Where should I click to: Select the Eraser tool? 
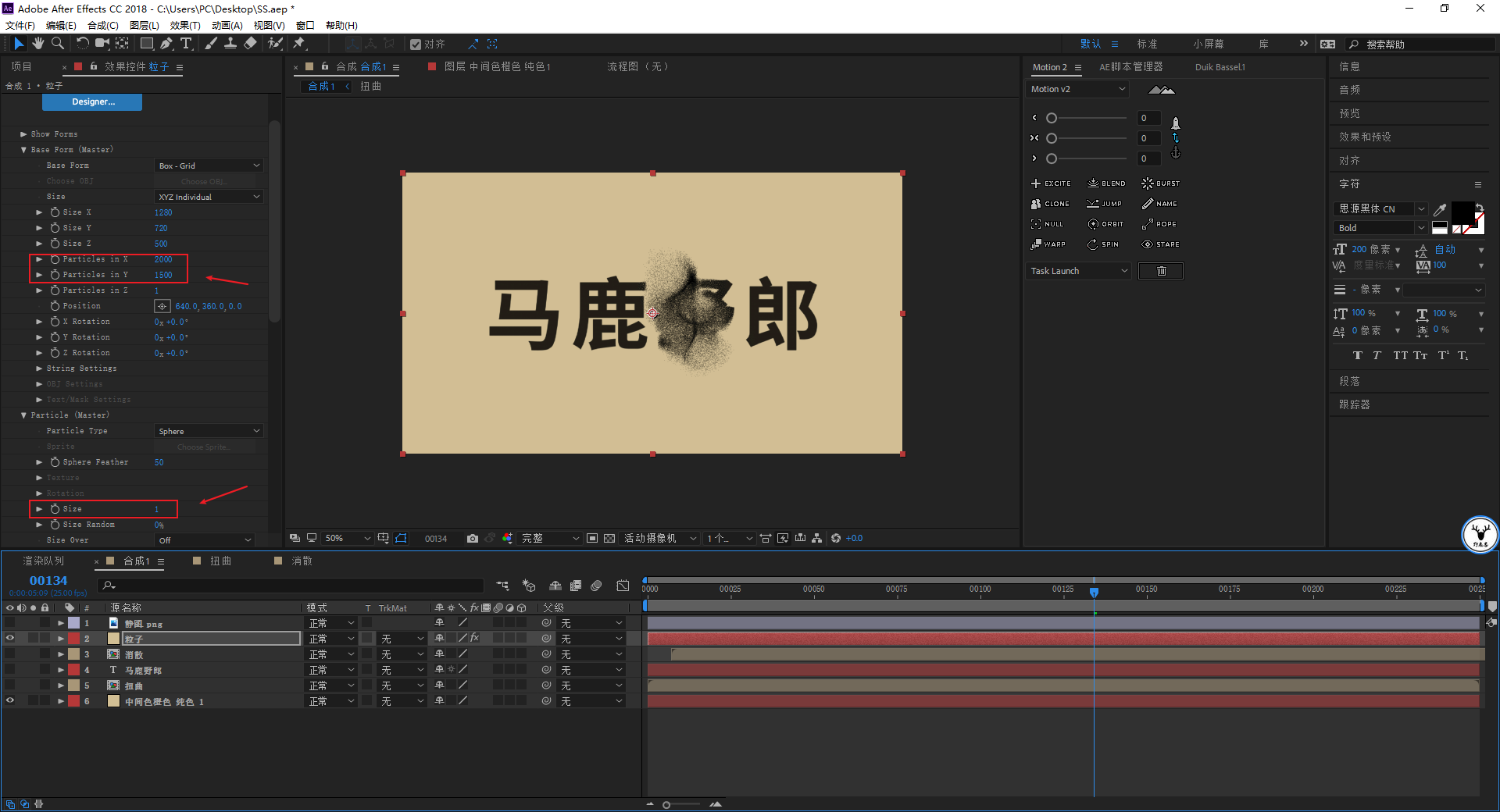click(250, 44)
